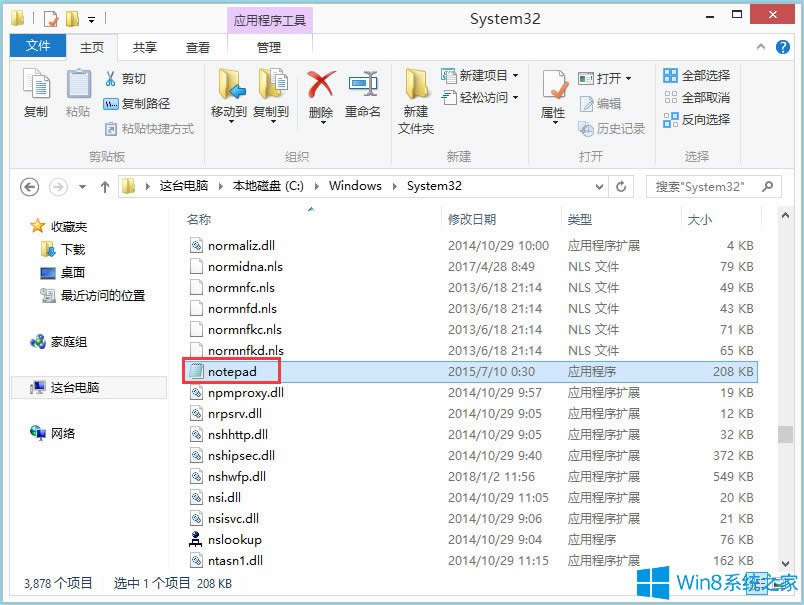
Task: Click the 新建文件夹 (New folder) icon
Action: [416, 100]
